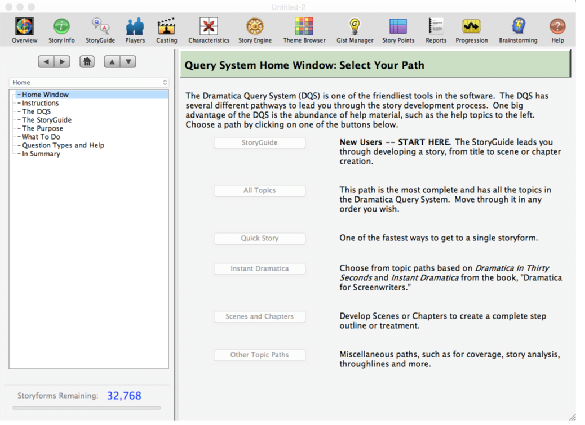The height and width of the screenshot is (425, 585).
Task: Select Instructions in the topic list
Action: click(x=40, y=103)
